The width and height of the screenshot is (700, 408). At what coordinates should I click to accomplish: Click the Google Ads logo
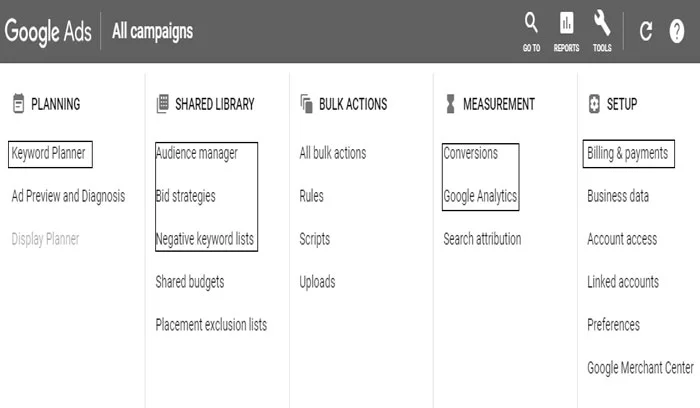point(48,32)
